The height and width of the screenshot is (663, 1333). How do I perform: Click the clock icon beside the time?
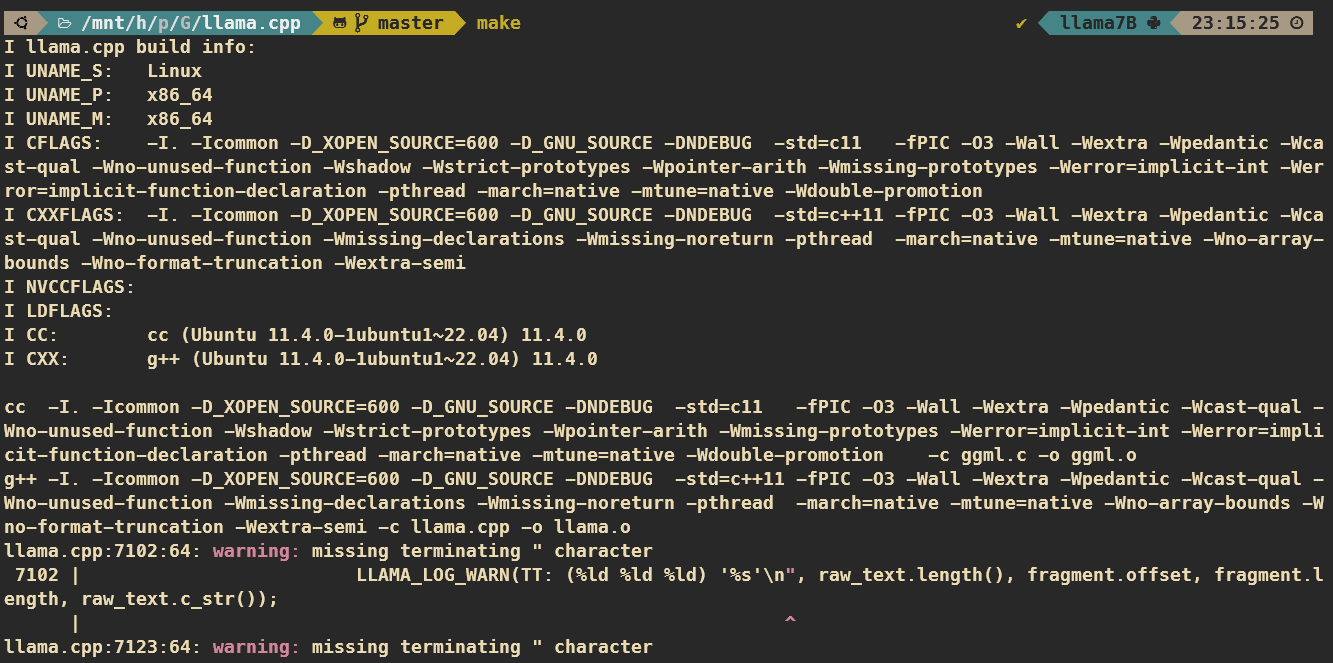pos(1297,23)
